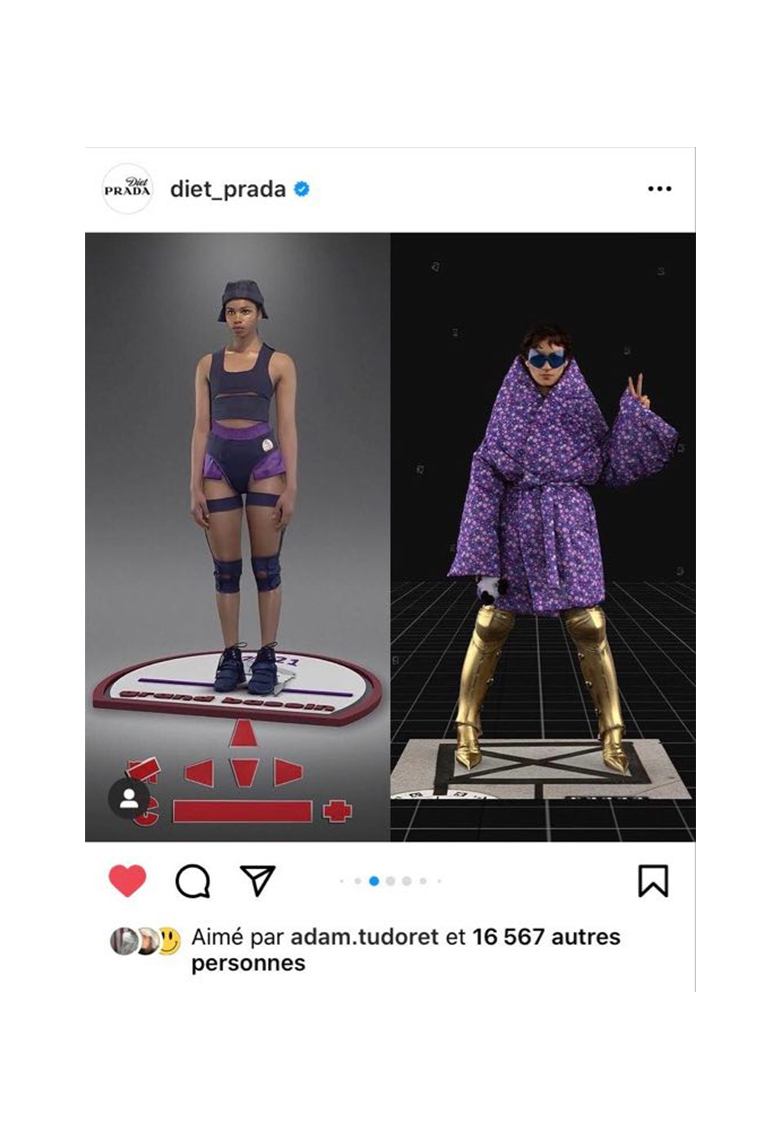Open the three-dot more options menu
Screen dimensions: 782x1140
click(659, 189)
